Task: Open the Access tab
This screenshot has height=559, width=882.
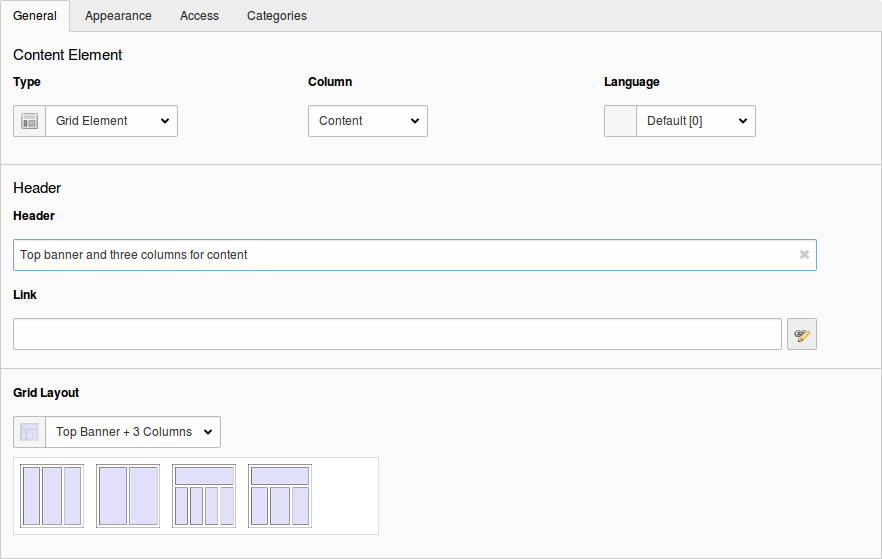Action: tap(199, 16)
